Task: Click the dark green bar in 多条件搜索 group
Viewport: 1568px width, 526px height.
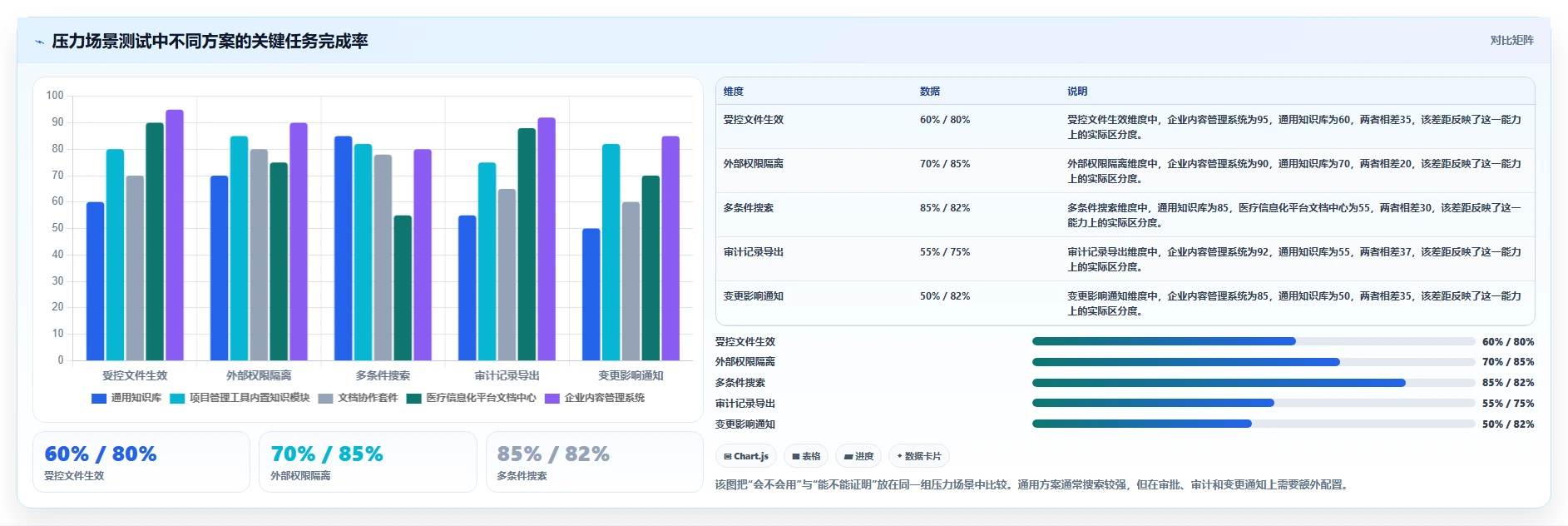Action: [x=403, y=288]
